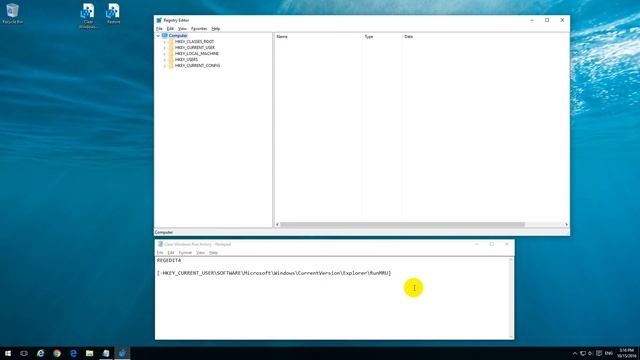The image size is (640, 360).
Task: Select the Clear Windows desktop file icon
Action: 88,16
